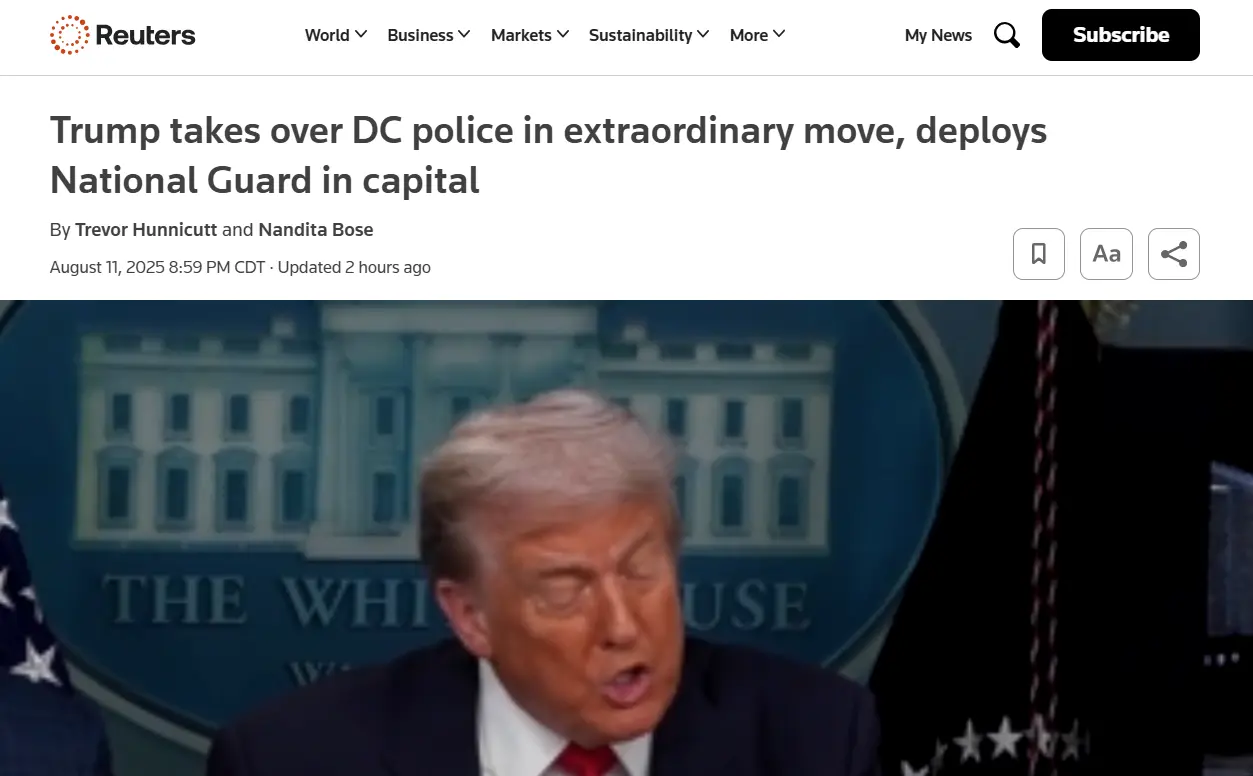1253x776 pixels.
Task: Click the share icon button
Action: pyautogui.click(x=1174, y=254)
